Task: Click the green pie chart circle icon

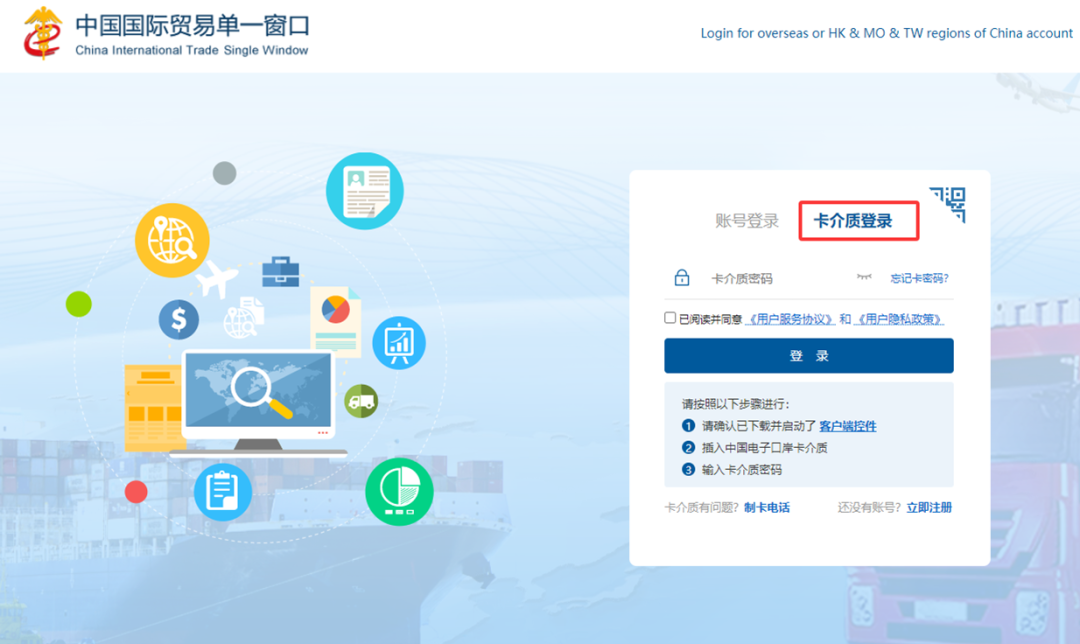Action: pos(399,492)
